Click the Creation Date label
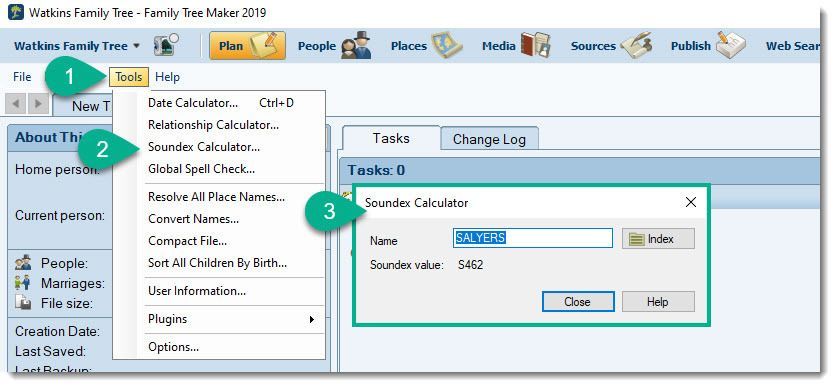Viewport: 835px width, 387px height. point(57,331)
